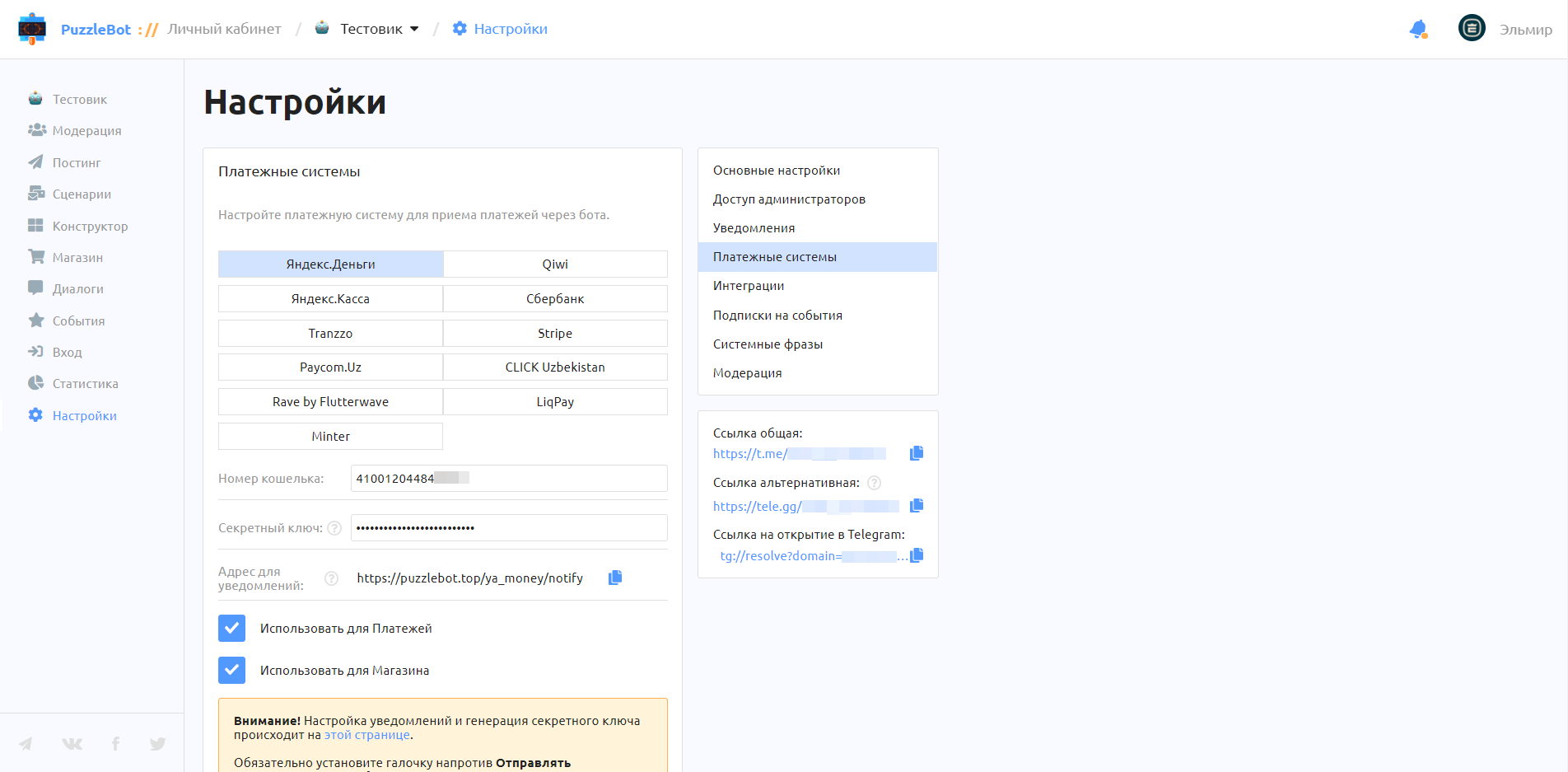Copy the alternative tele.gg link
The width and height of the screenshot is (1568, 772).
click(917, 506)
